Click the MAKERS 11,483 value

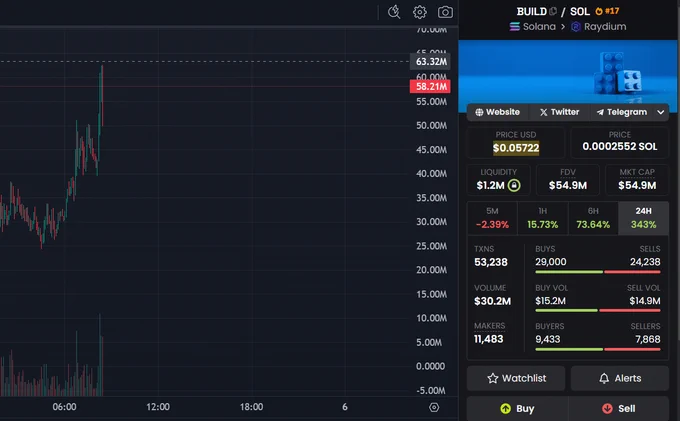489,339
